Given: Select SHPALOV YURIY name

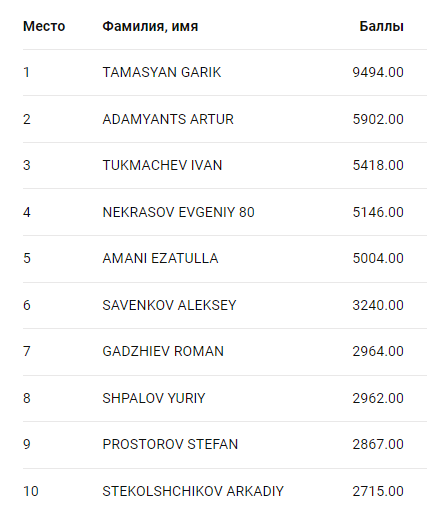Looking at the screenshot, I should (x=154, y=398).
